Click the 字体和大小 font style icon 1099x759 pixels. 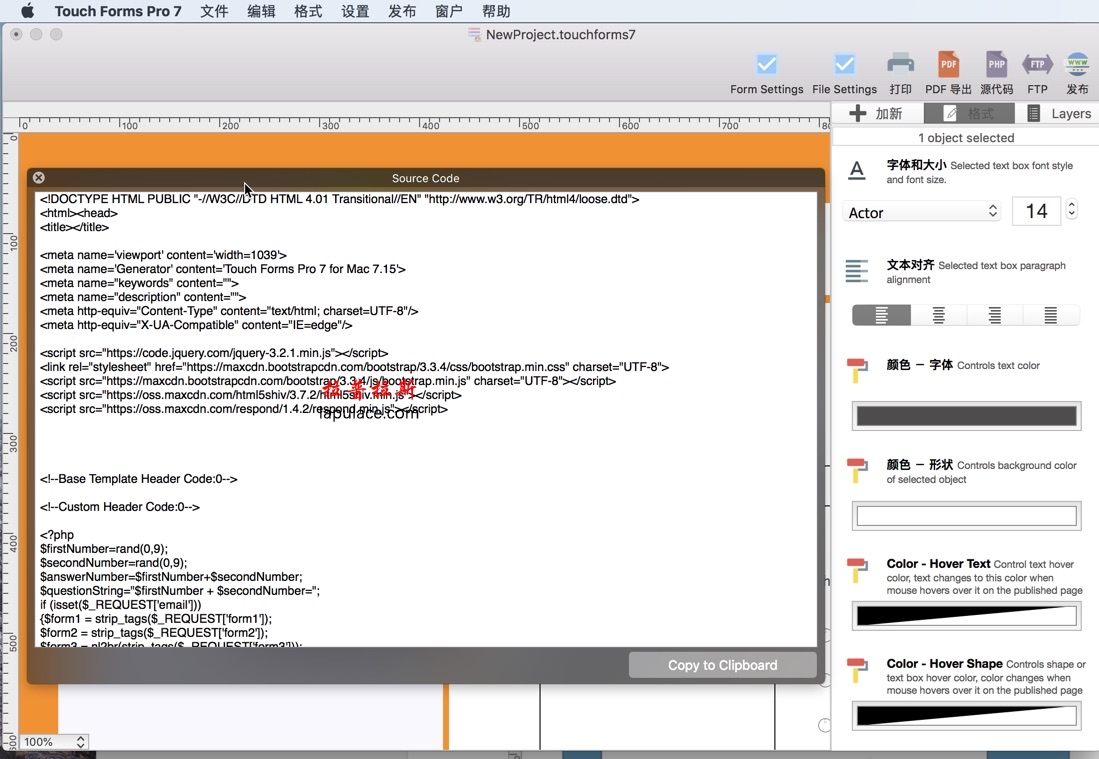[856, 170]
